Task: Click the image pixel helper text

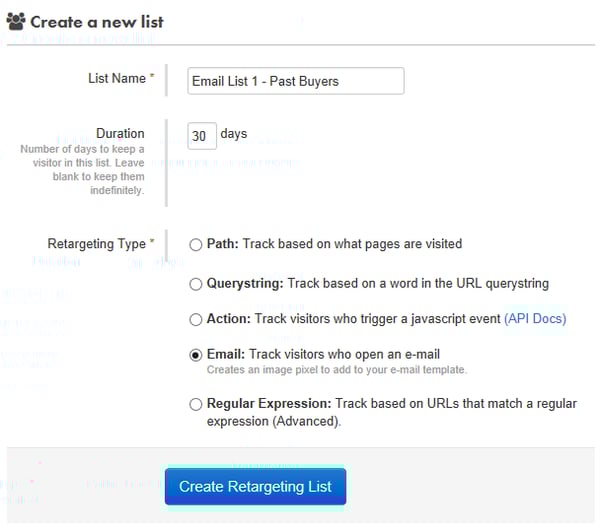Action: tap(337, 370)
